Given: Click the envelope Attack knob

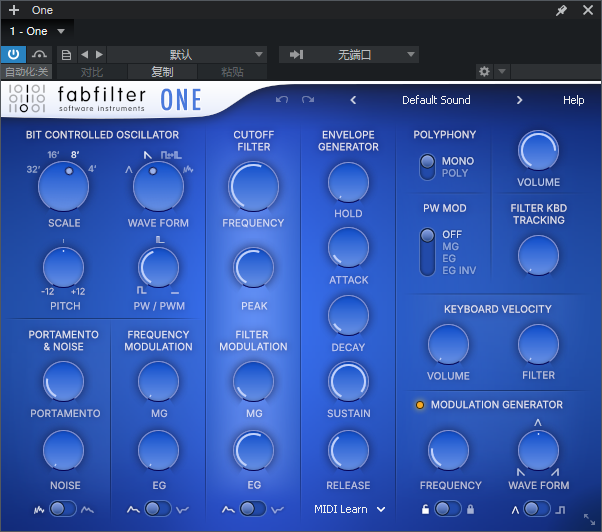Looking at the screenshot, I should click(348, 248).
